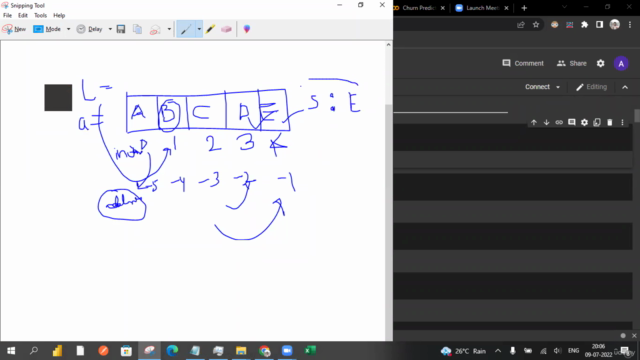640x360 pixels.
Task: Open the Edit menu in Snipping Tool
Action: click(x=23, y=16)
